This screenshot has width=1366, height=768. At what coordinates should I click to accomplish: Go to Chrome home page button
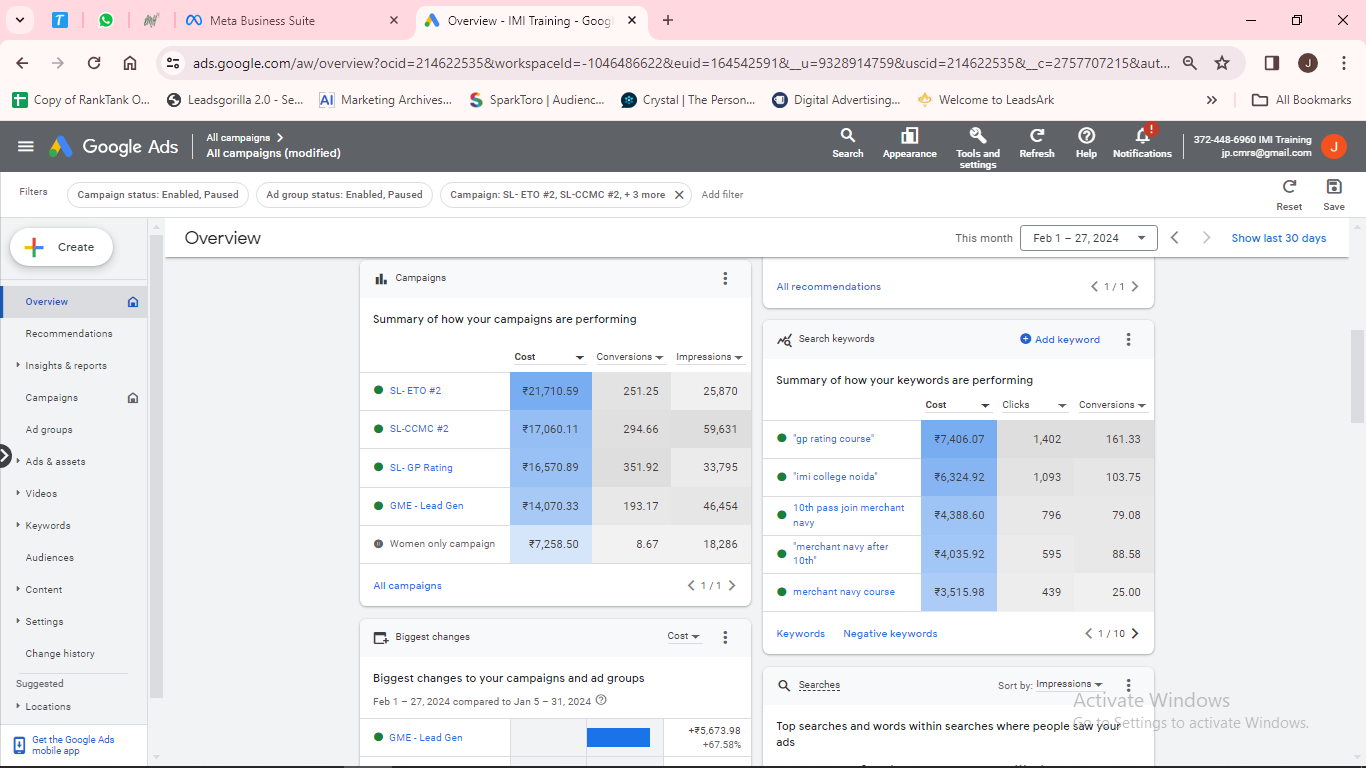click(x=130, y=63)
